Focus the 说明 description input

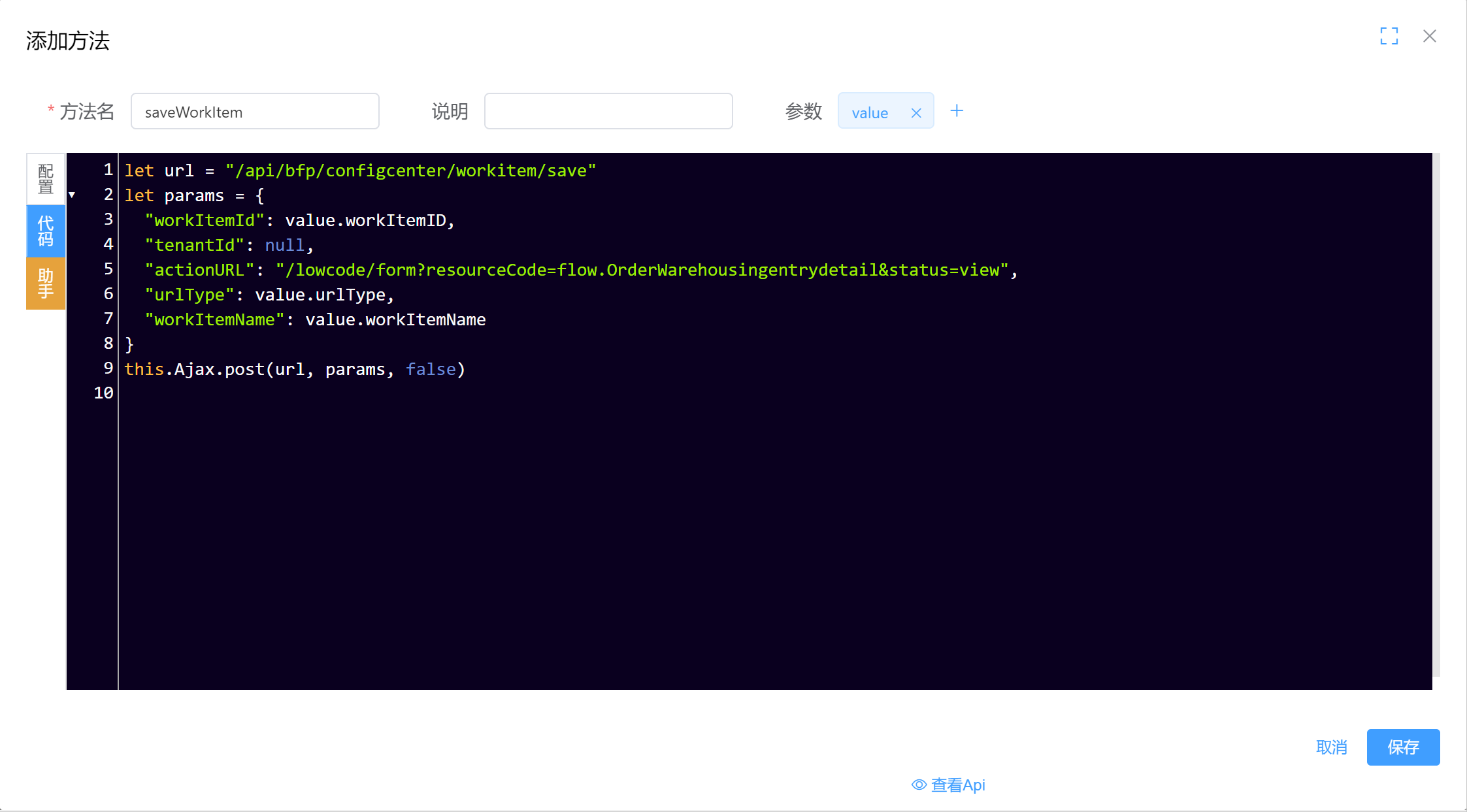pos(608,112)
